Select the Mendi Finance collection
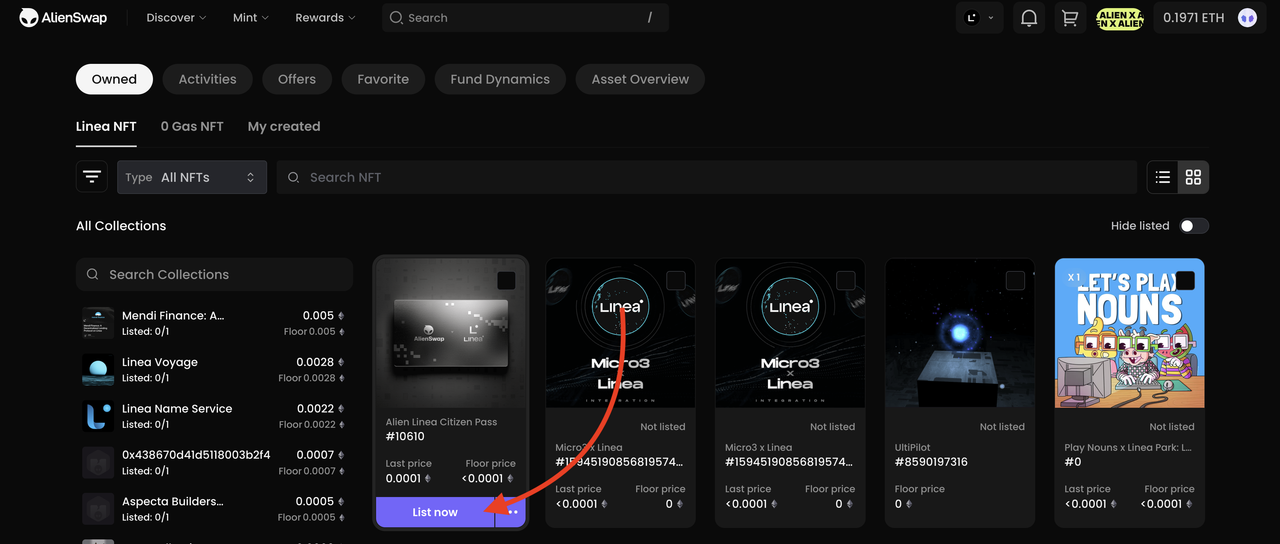Image resolution: width=1280 pixels, height=544 pixels. click(x=214, y=323)
